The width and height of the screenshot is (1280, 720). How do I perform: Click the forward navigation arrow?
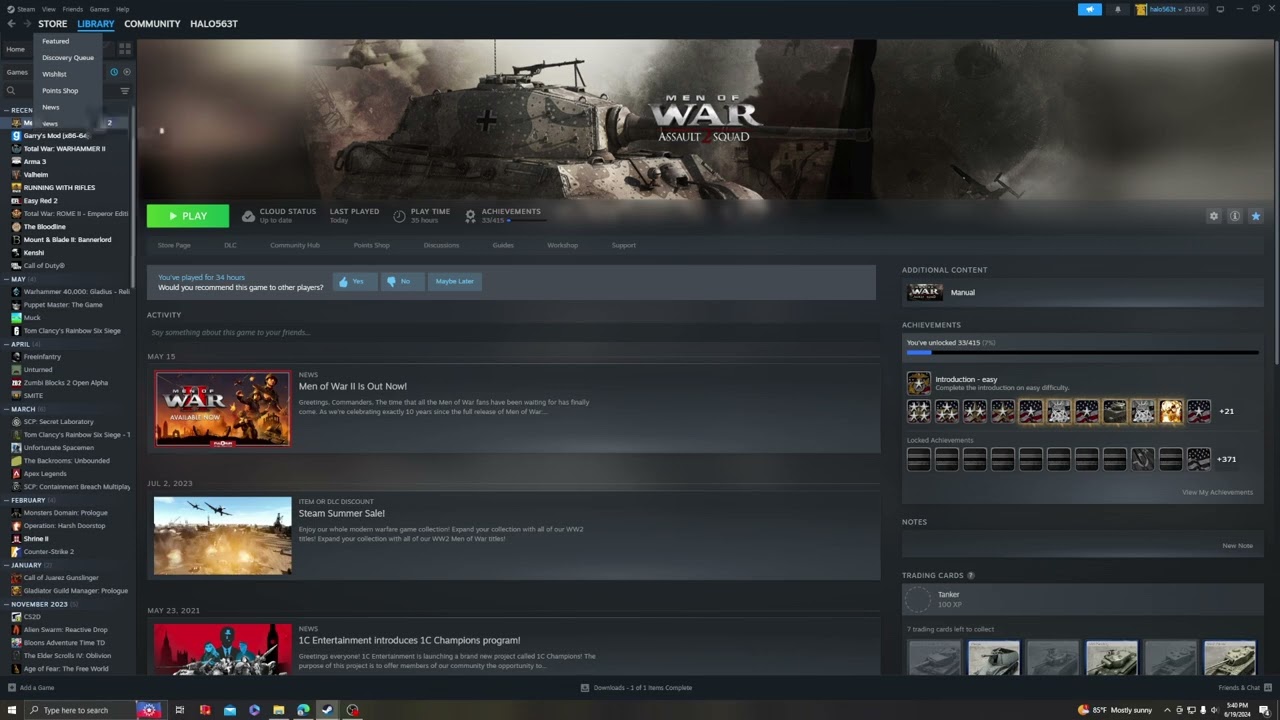click(27, 24)
